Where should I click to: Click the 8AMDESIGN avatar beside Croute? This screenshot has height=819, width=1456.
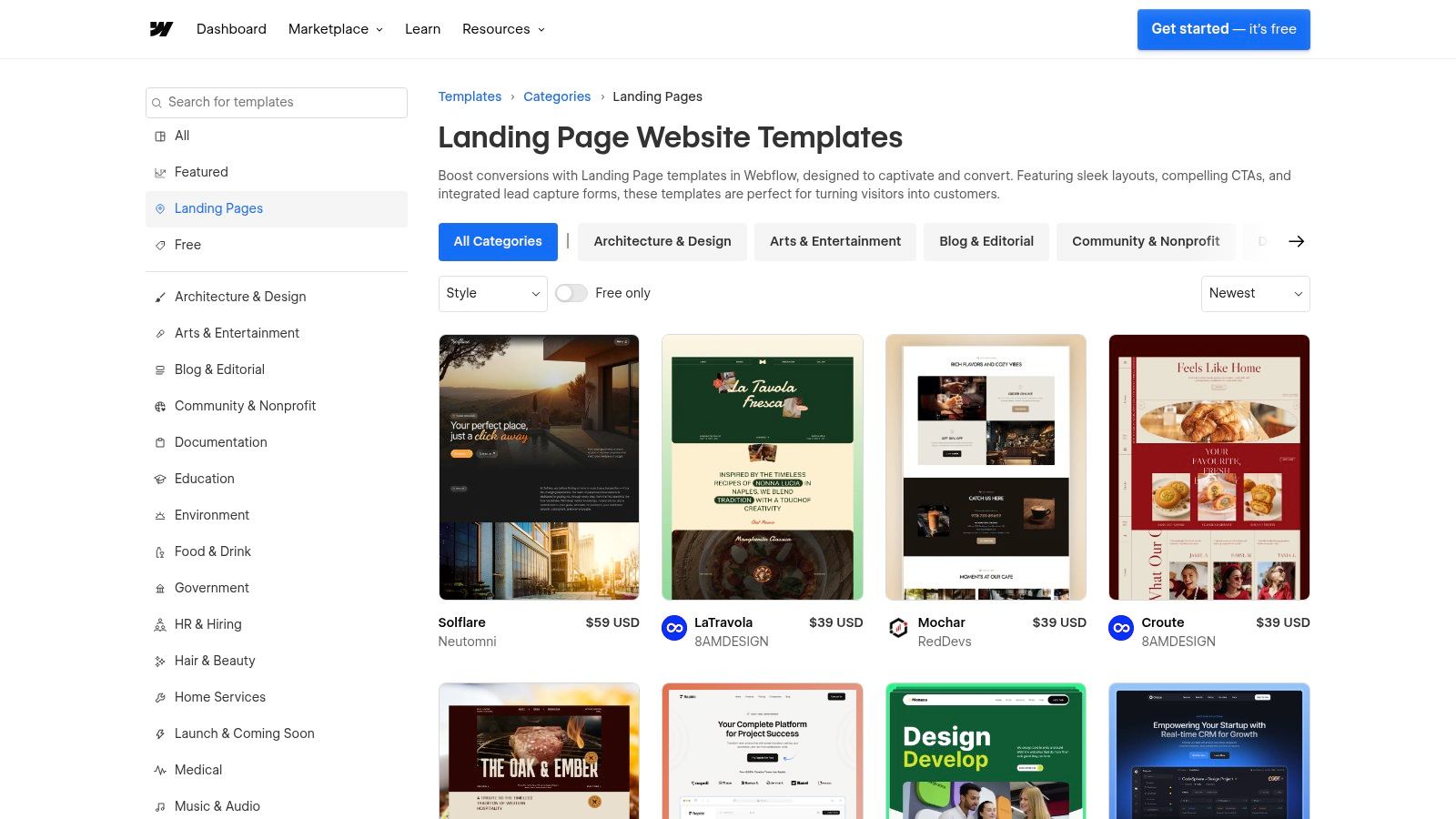click(x=1121, y=628)
